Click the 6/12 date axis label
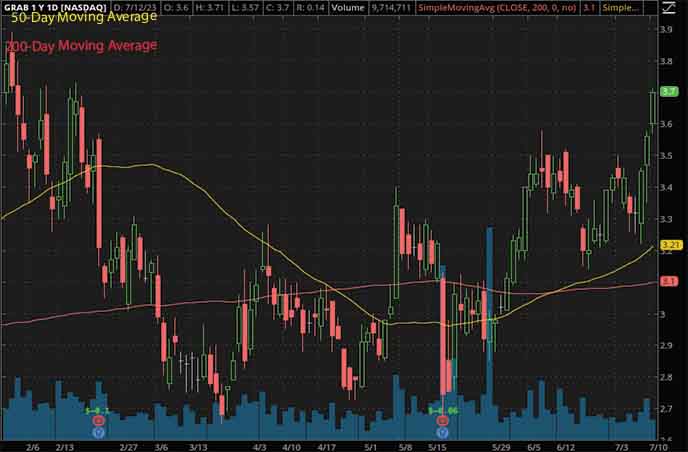 click(566, 447)
